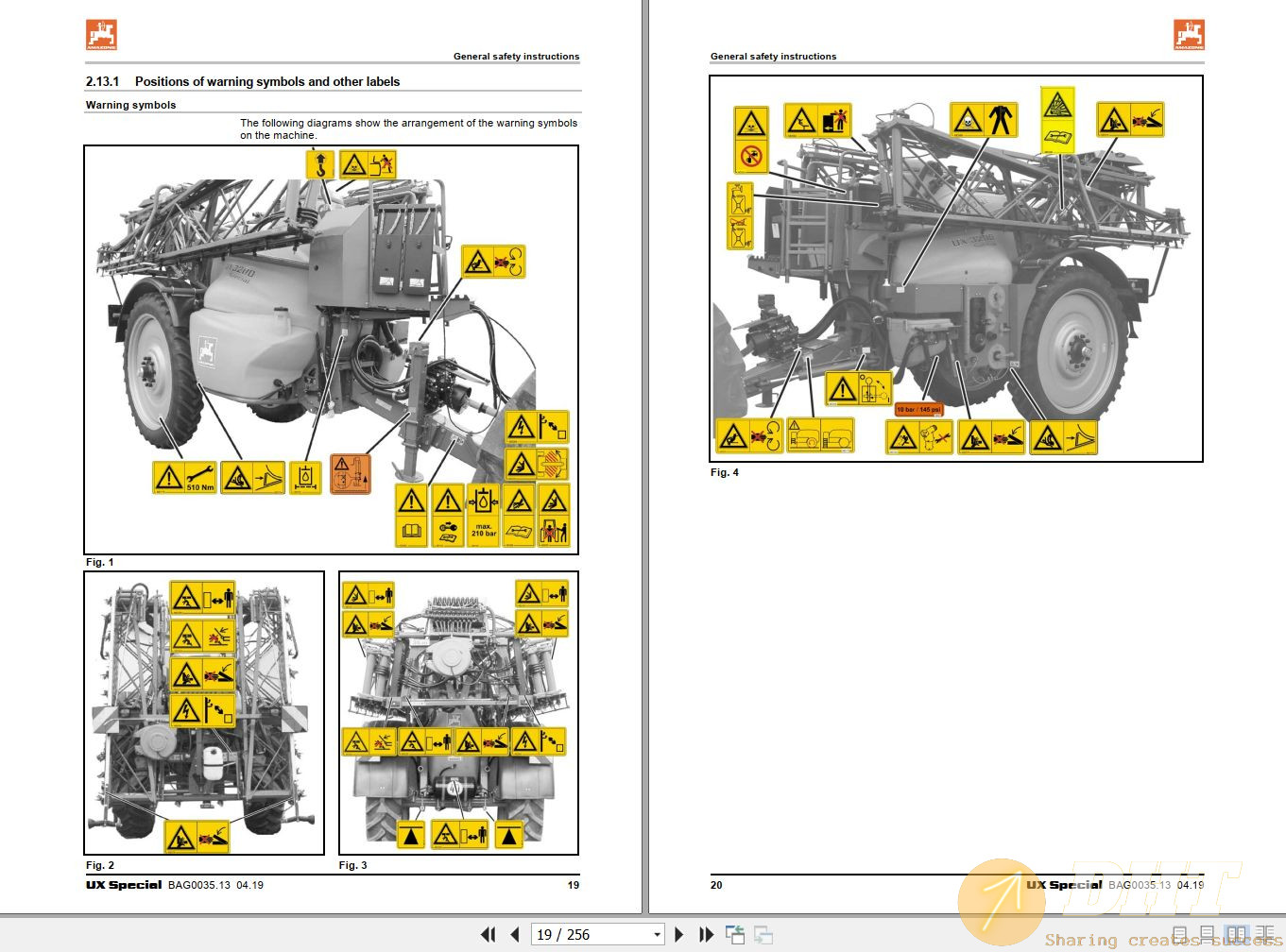This screenshot has height=952, width=1286.
Task: Click heading 'Positions of warning symbols and other labels'
Action: [x=267, y=81]
